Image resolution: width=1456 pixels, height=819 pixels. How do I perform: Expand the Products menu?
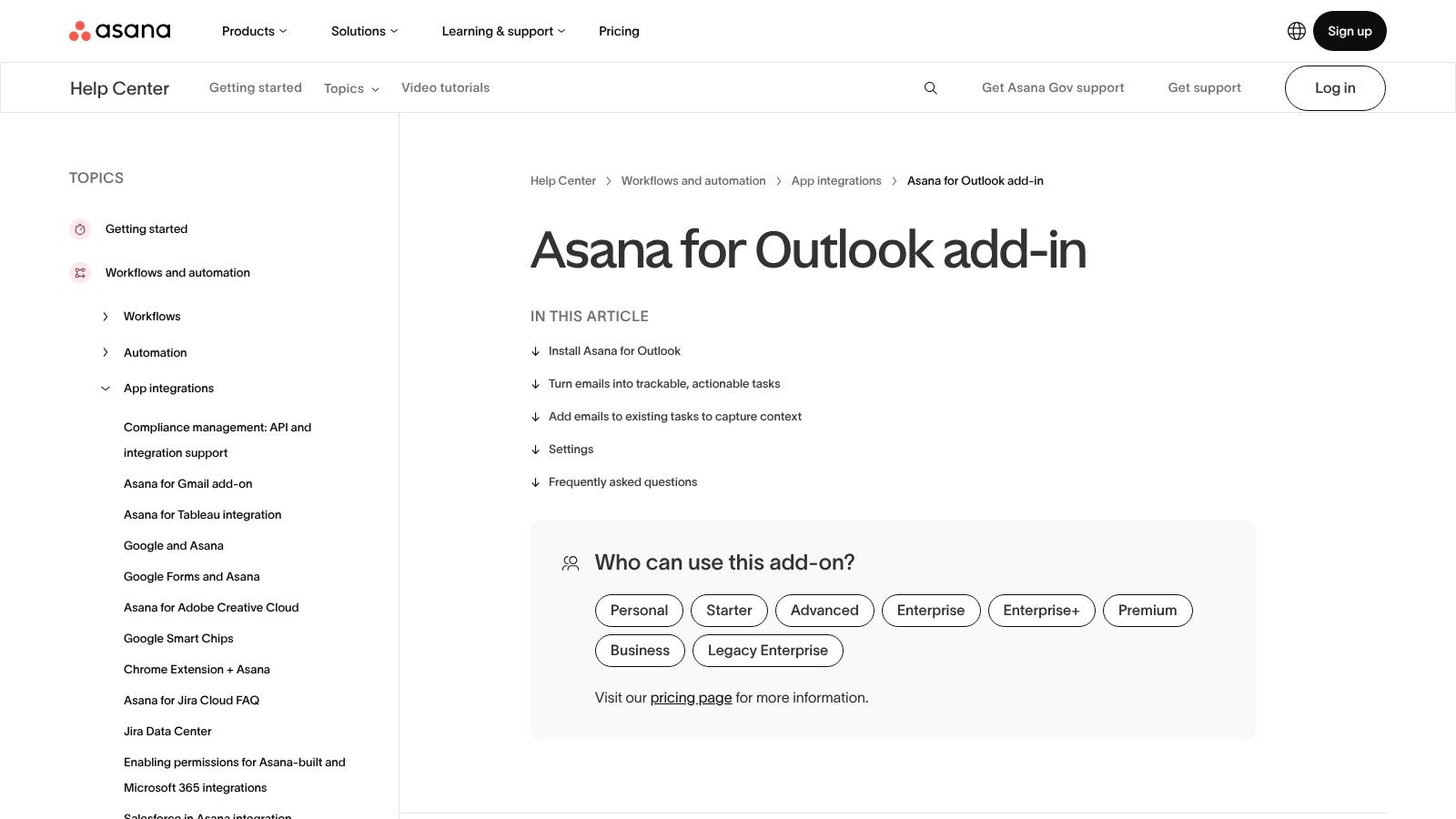click(254, 31)
